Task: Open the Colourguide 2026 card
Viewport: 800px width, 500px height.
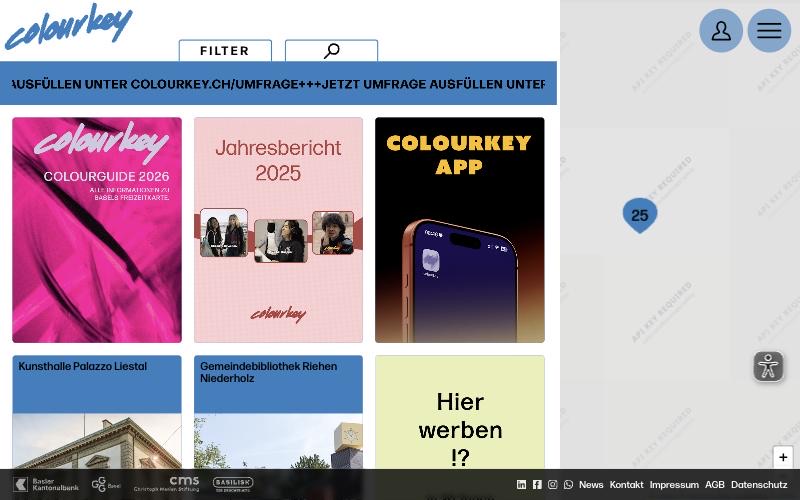Action: (x=97, y=230)
